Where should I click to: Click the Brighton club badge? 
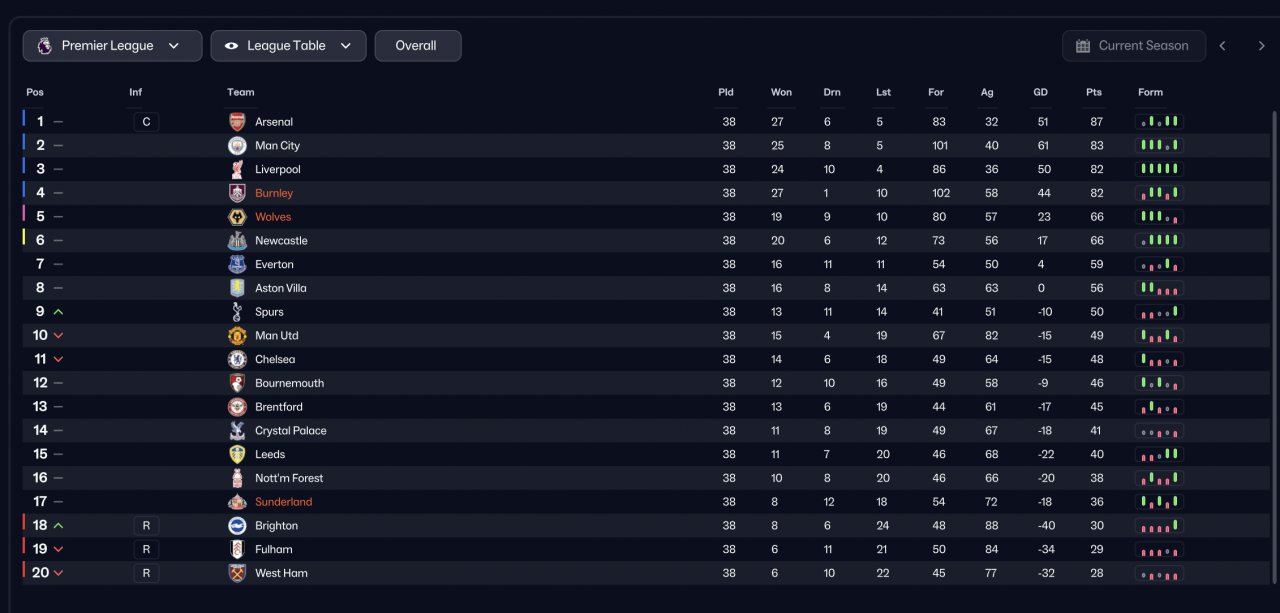(237, 526)
